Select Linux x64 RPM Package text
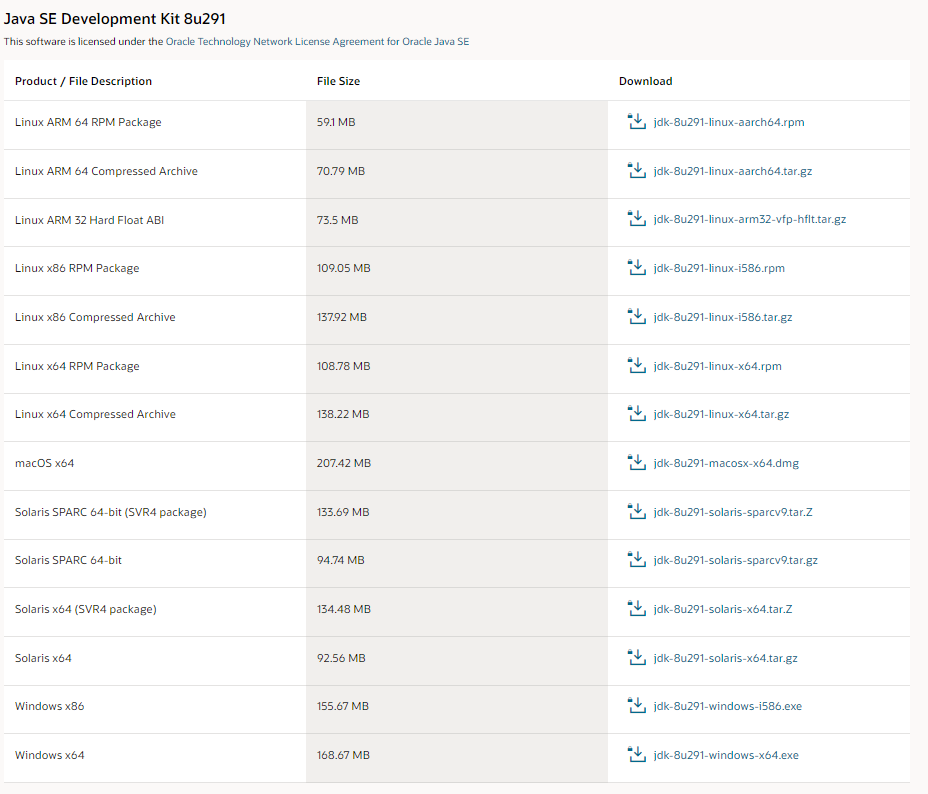 (x=77, y=366)
